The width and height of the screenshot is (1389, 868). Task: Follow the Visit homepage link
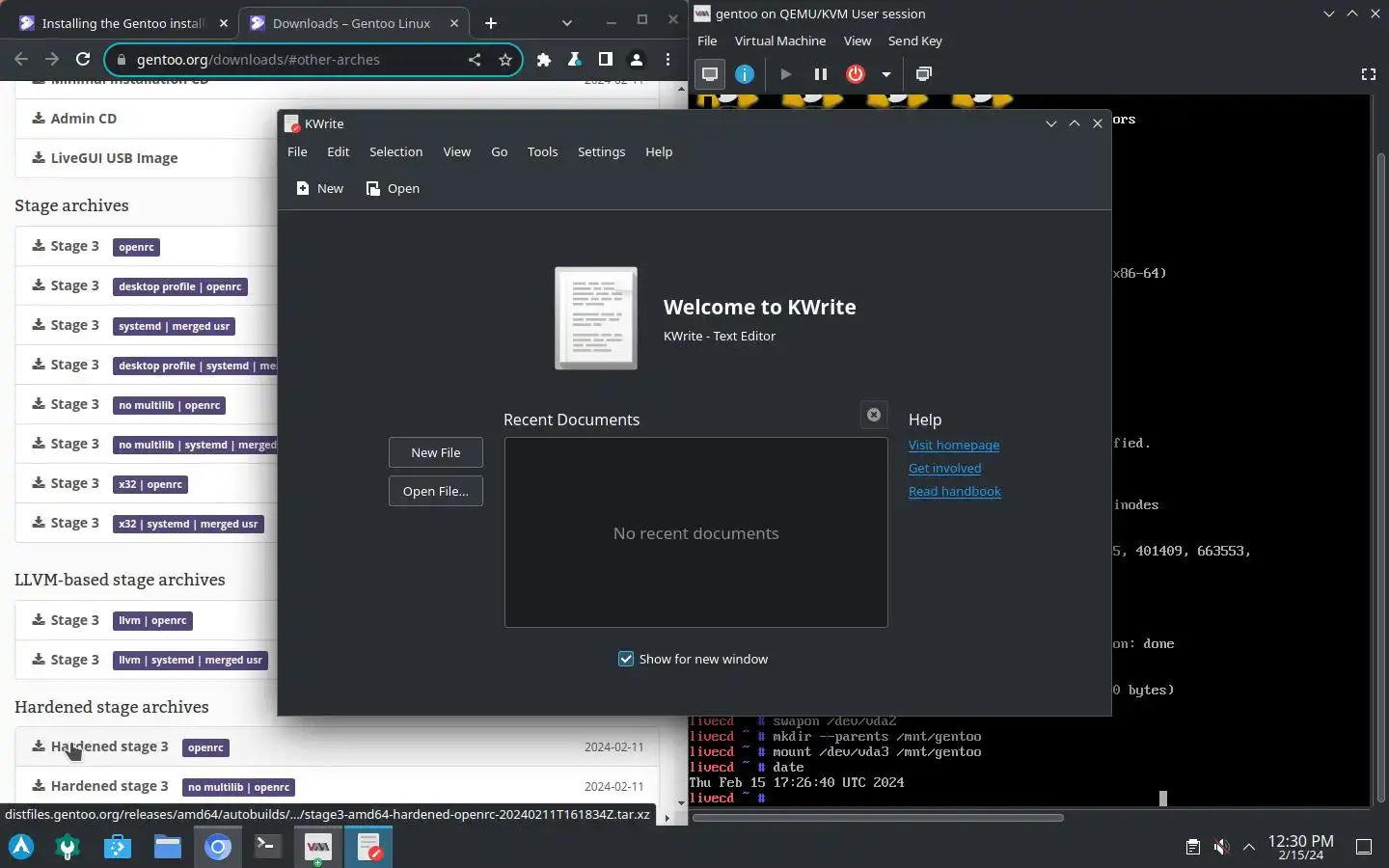pyautogui.click(x=954, y=445)
